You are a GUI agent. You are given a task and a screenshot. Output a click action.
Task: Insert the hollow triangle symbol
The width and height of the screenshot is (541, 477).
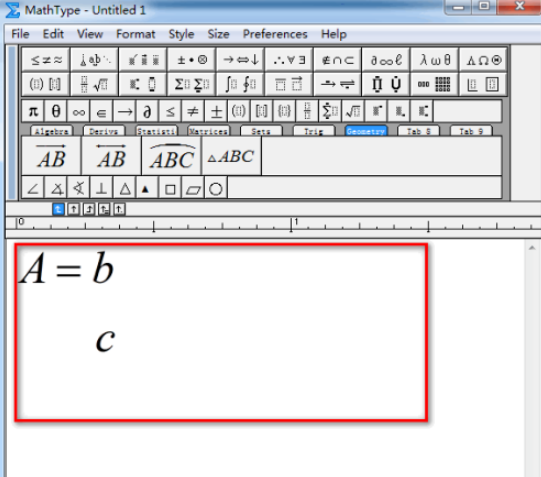pos(124,188)
